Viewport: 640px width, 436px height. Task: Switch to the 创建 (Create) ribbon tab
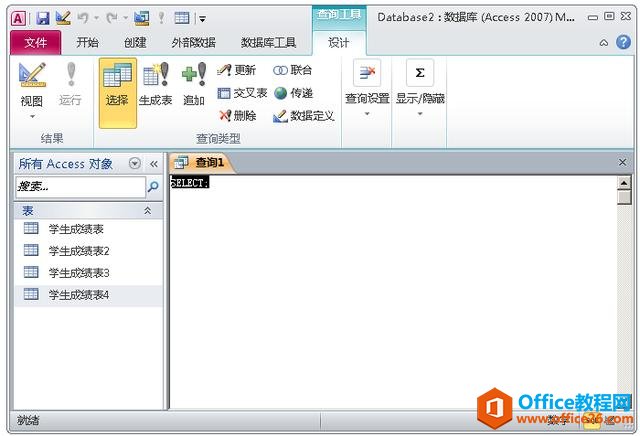135,43
